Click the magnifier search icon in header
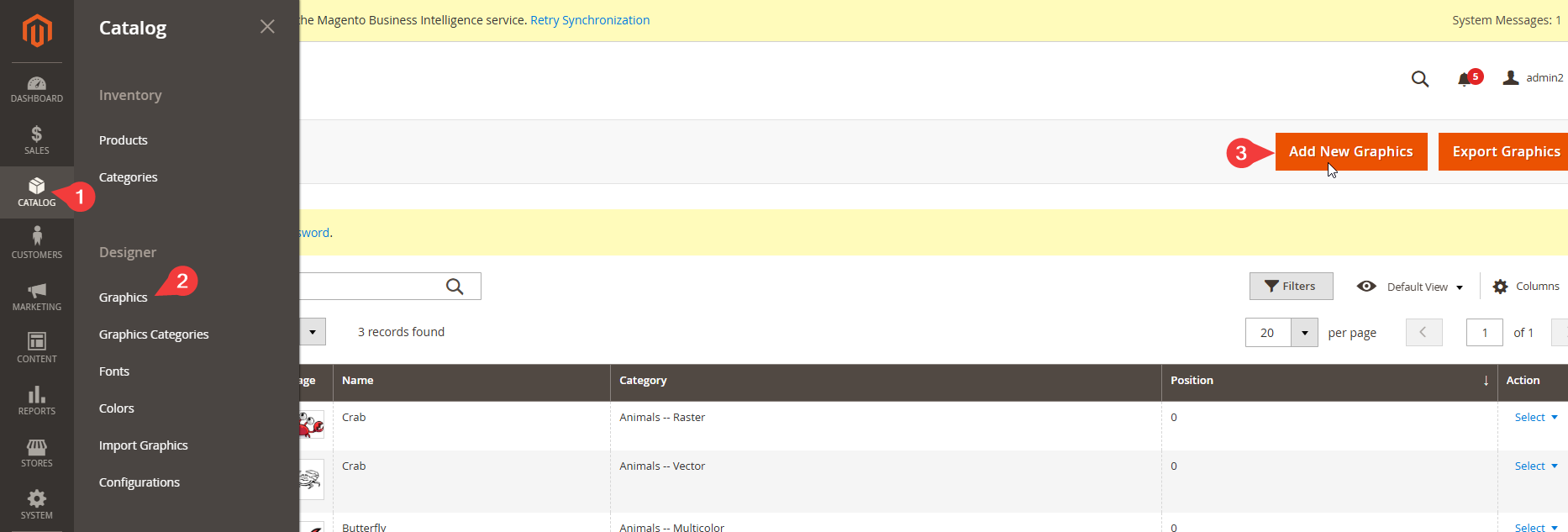Image resolution: width=1568 pixels, height=532 pixels. 1420,79
